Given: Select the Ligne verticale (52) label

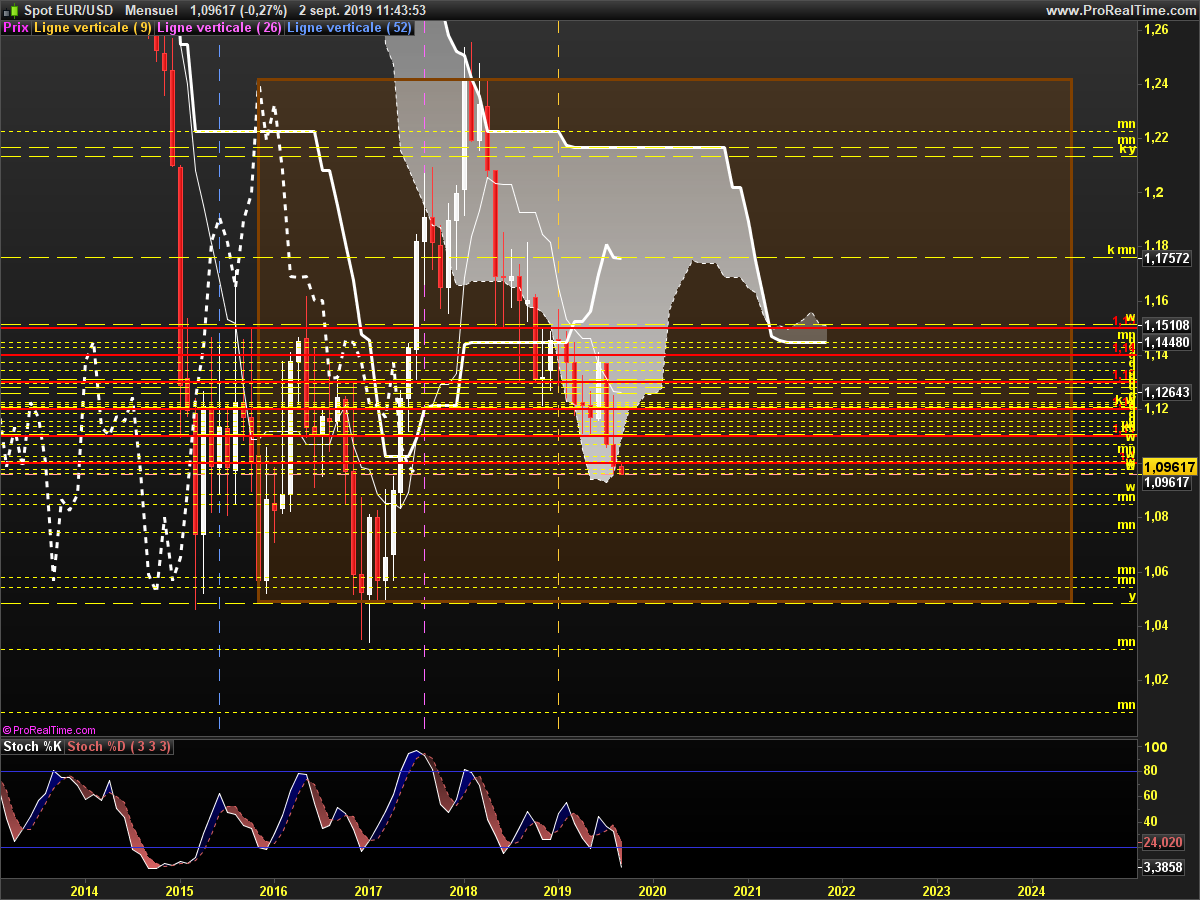Looking at the screenshot, I should pos(349,28).
